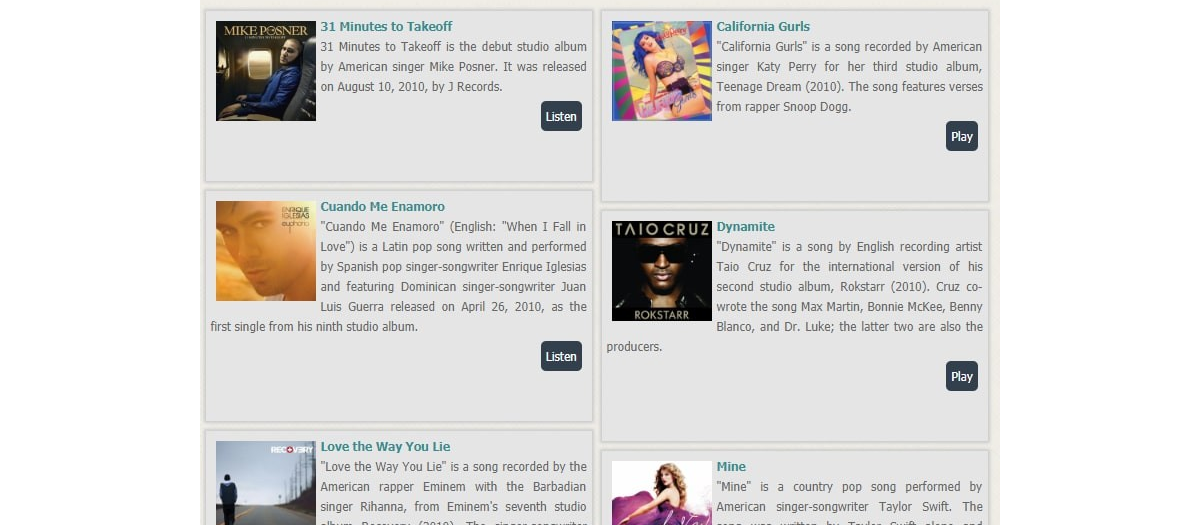Follow the California Gurls title link
Screen dimensions: 1200x525
click(763, 27)
